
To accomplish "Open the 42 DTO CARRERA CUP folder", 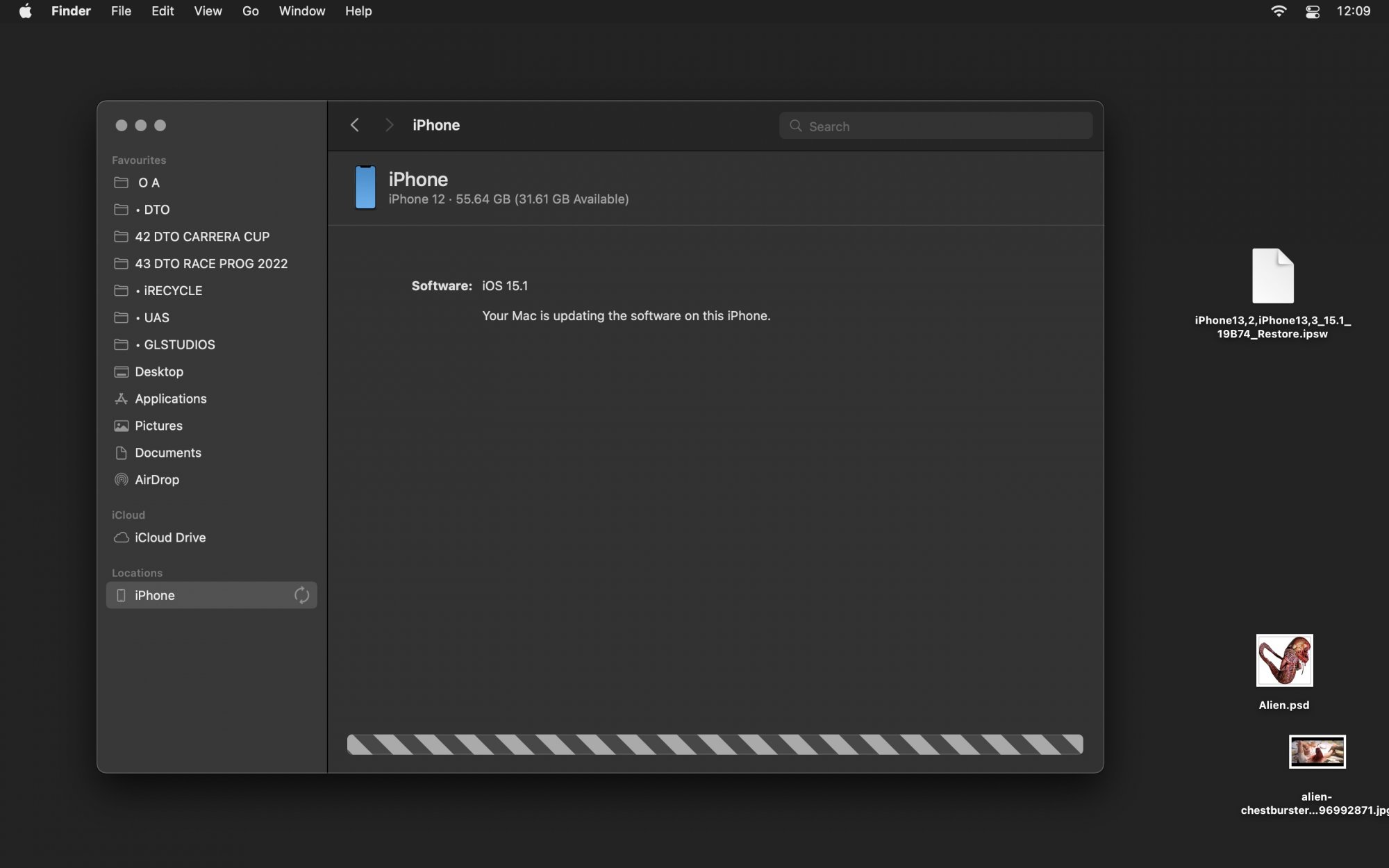I will pyautogui.click(x=201, y=237).
